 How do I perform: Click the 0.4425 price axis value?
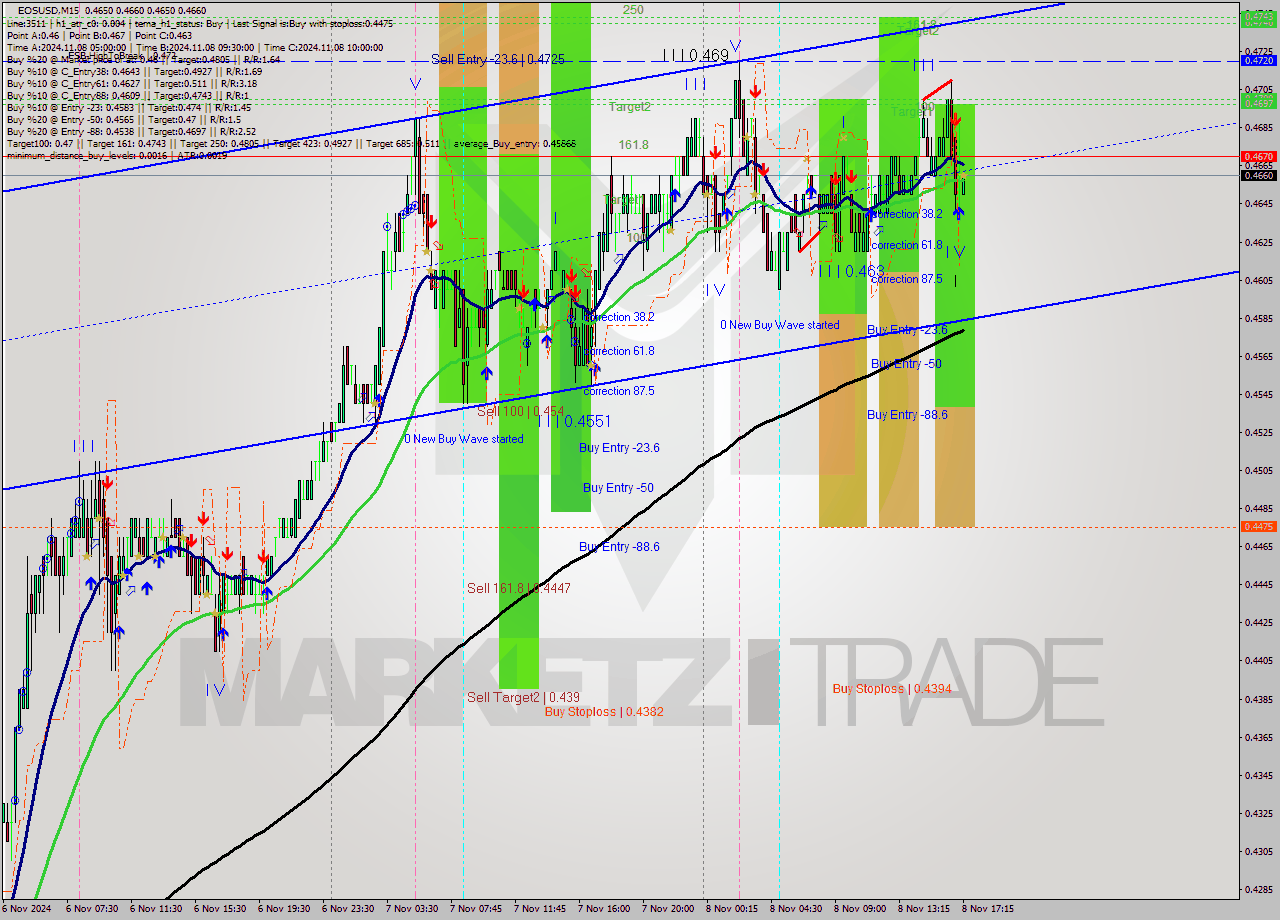1257,622
